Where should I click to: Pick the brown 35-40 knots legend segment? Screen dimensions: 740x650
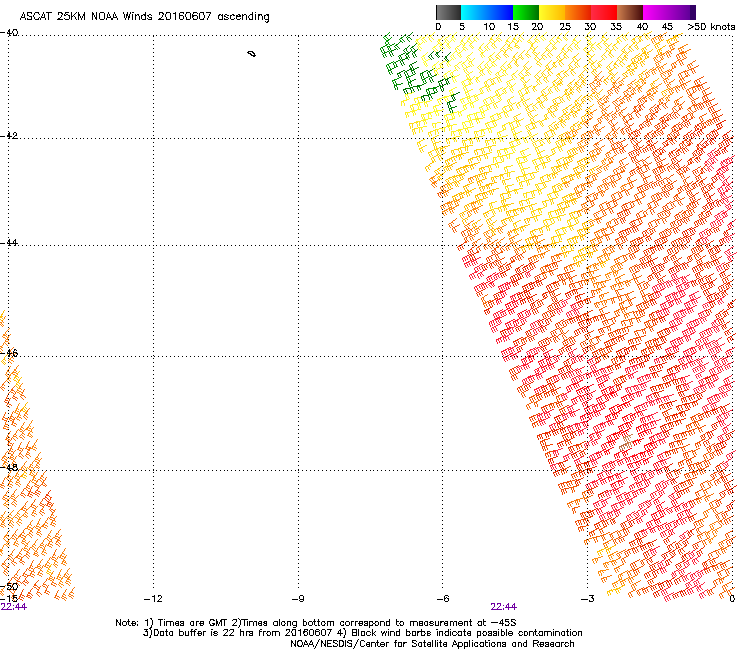click(x=630, y=12)
